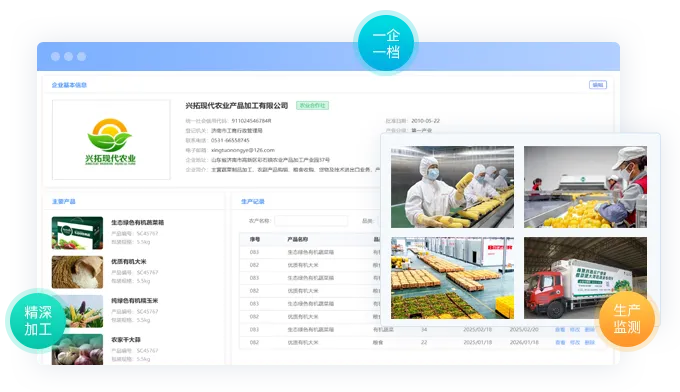Open photo of red delivery truck
This screenshot has height=392, width=680.
[x=585, y=278]
